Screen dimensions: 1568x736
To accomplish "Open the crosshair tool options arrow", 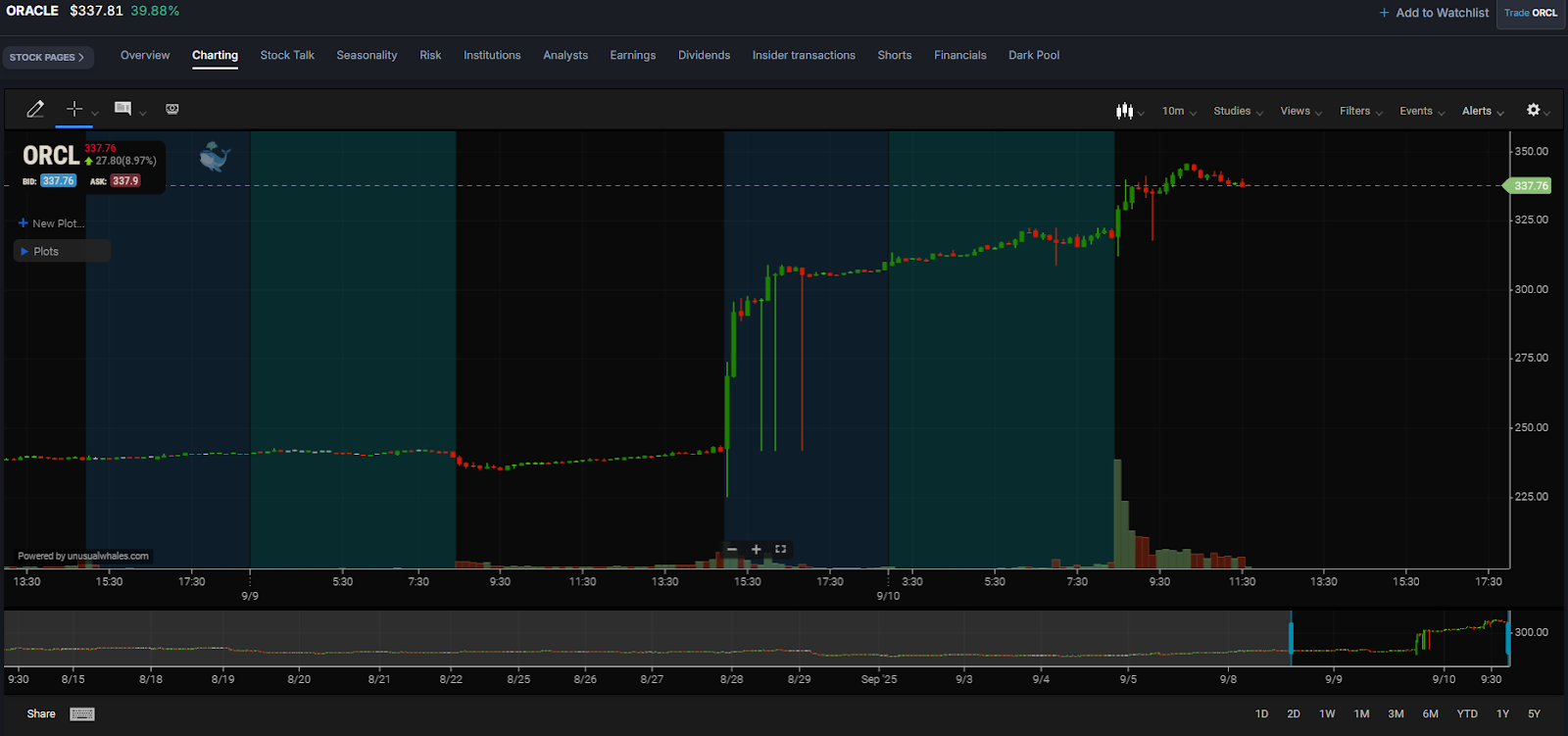I will tap(95, 114).
